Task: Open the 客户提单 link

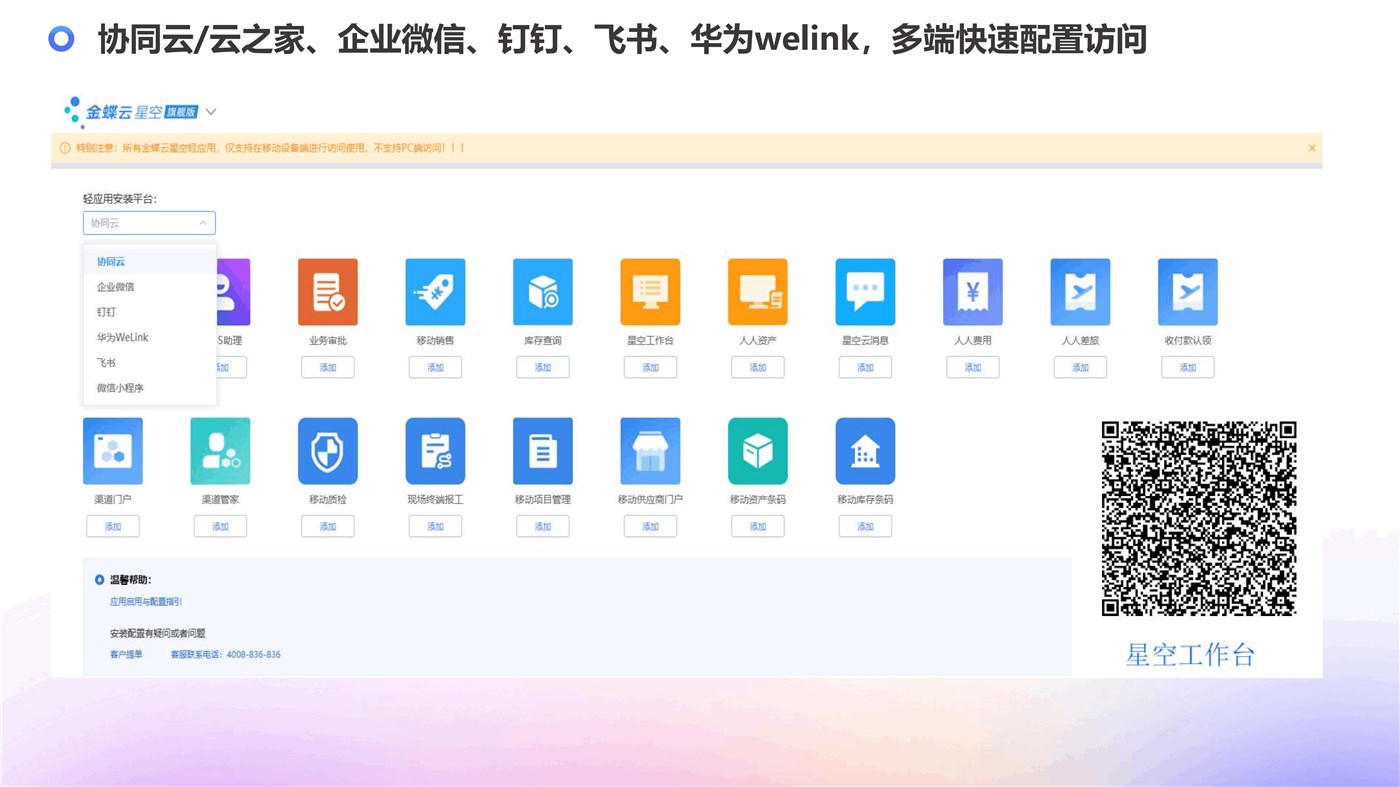Action: coord(126,655)
